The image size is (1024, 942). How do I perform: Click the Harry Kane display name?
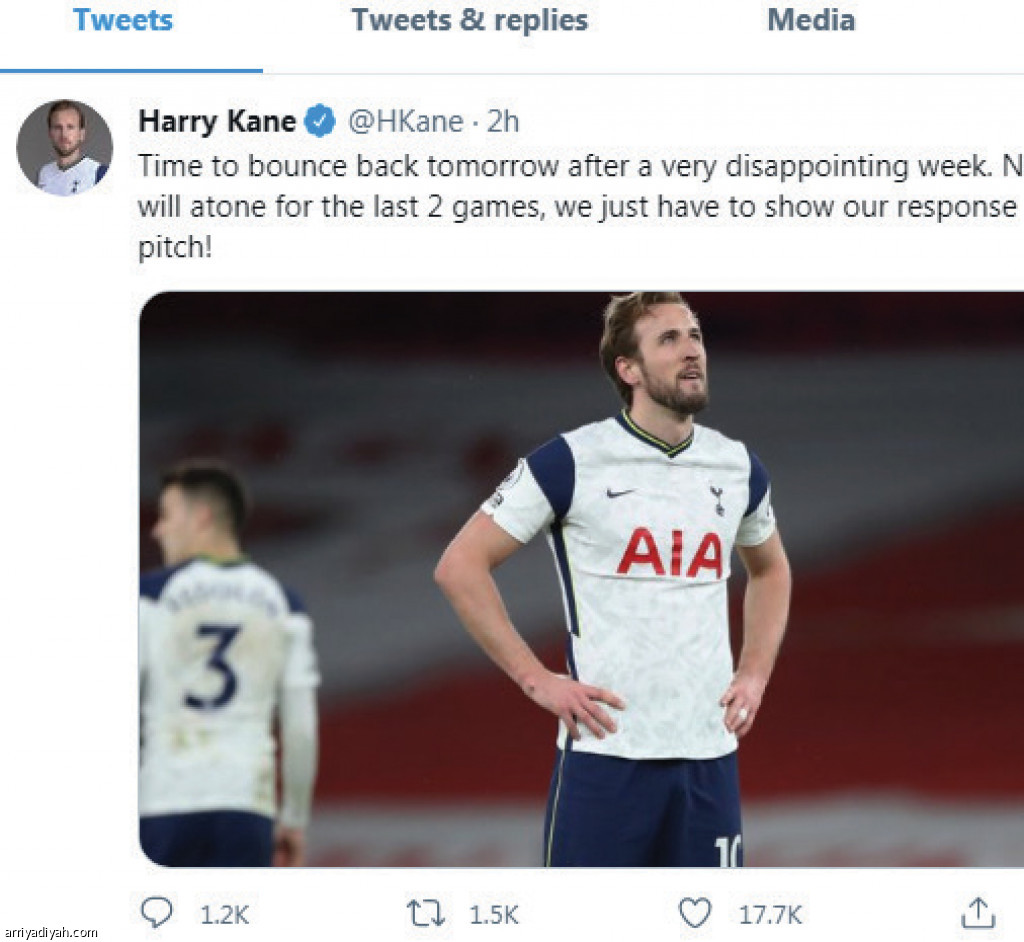pyautogui.click(x=217, y=122)
